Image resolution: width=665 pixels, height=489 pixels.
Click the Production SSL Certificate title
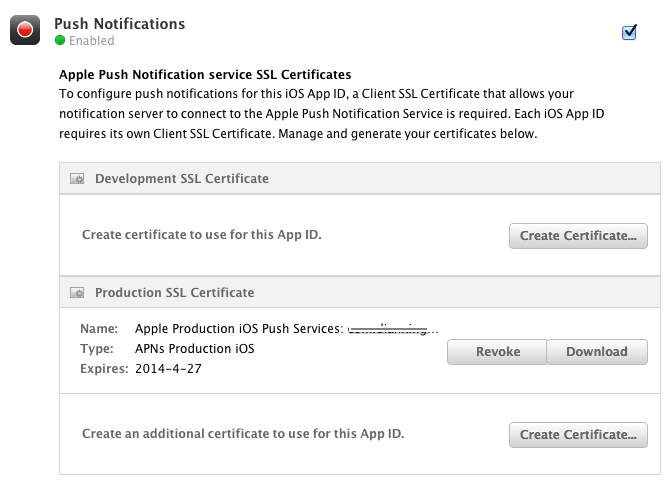pos(175,293)
